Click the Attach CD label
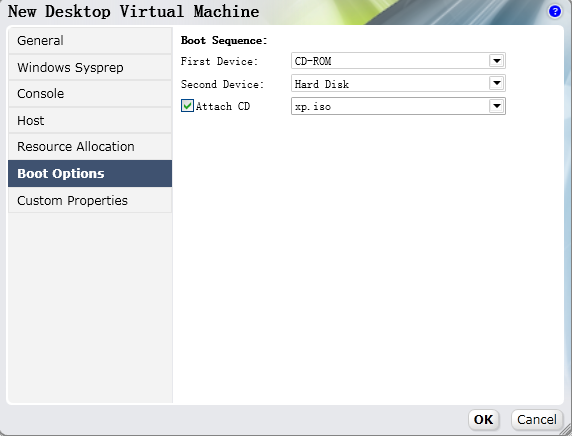The width and height of the screenshot is (572, 436). pyautogui.click(x=223, y=106)
